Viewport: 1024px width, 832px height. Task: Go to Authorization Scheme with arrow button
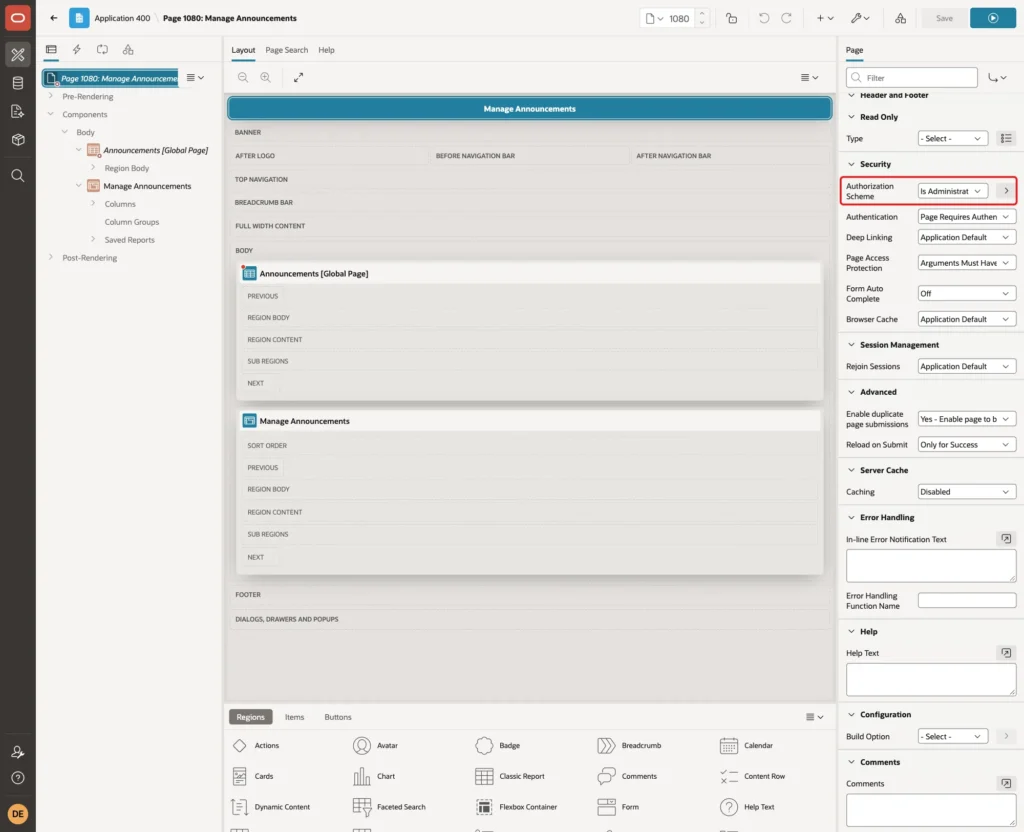(1006, 191)
